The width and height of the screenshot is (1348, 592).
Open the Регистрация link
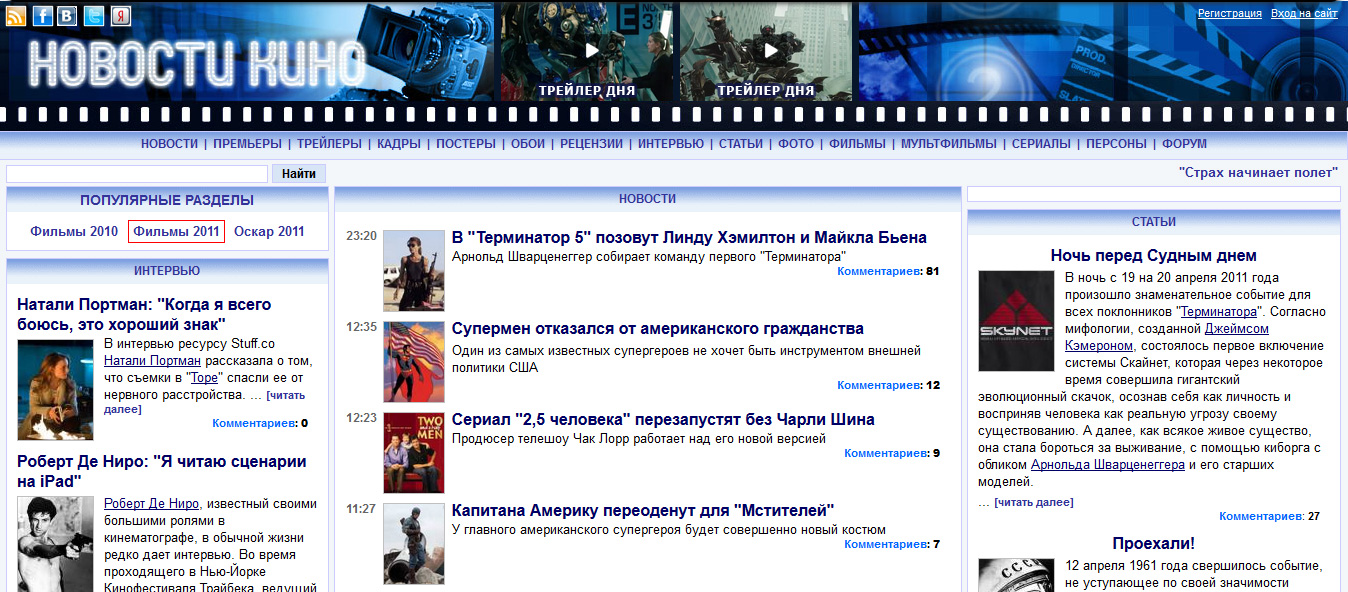[x=1230, y=14]
